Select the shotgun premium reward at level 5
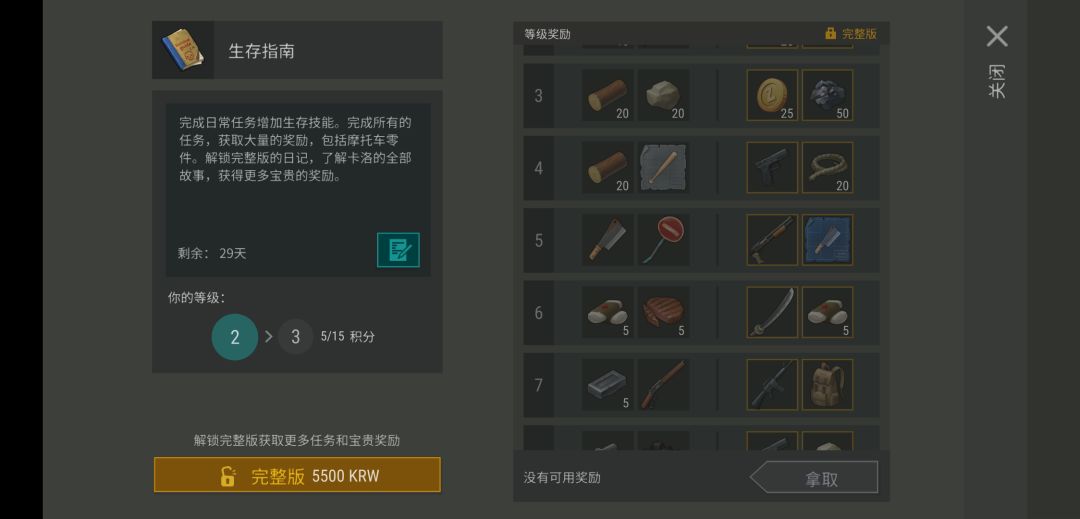 (x=772, y=240)
